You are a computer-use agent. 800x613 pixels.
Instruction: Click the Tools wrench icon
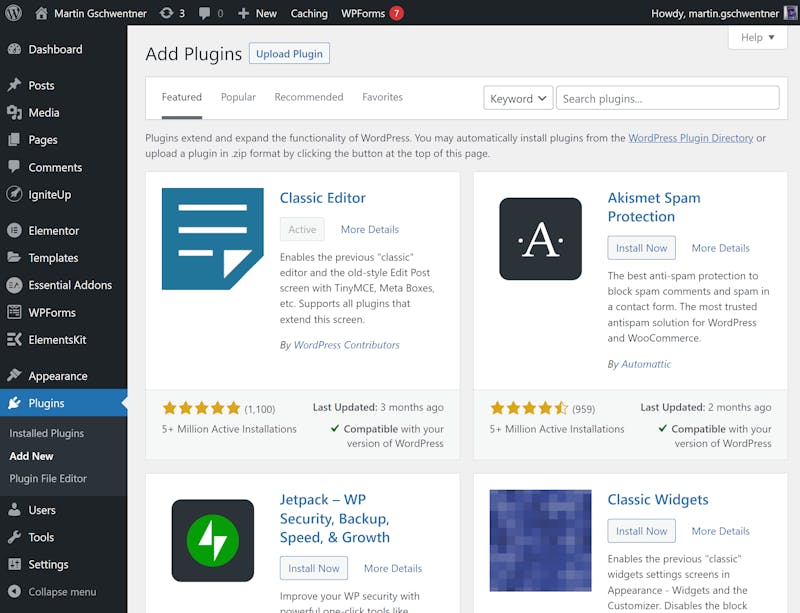15,537
